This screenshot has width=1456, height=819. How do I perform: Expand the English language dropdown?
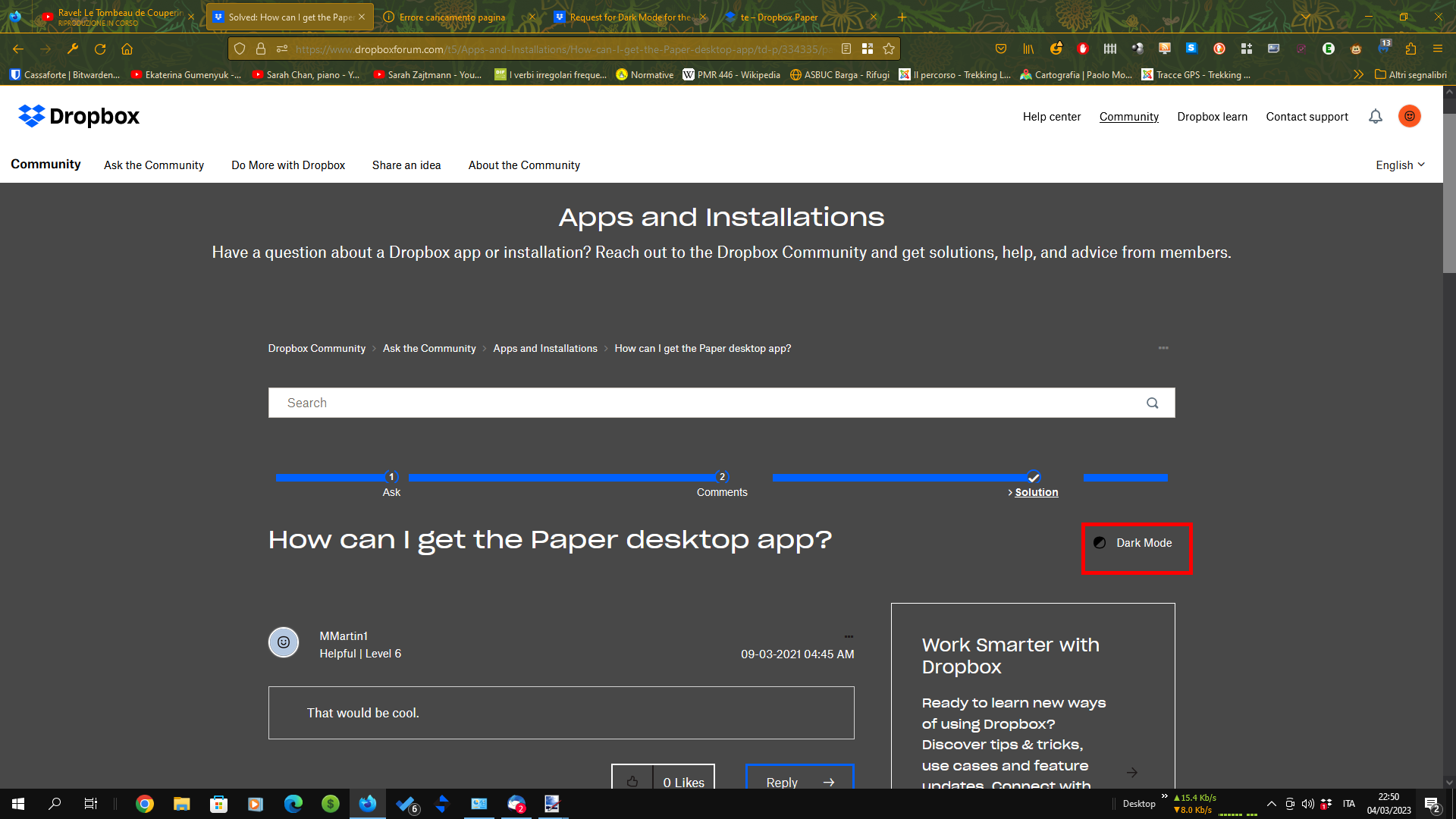pyautogui.click(x=1400, y=165)
